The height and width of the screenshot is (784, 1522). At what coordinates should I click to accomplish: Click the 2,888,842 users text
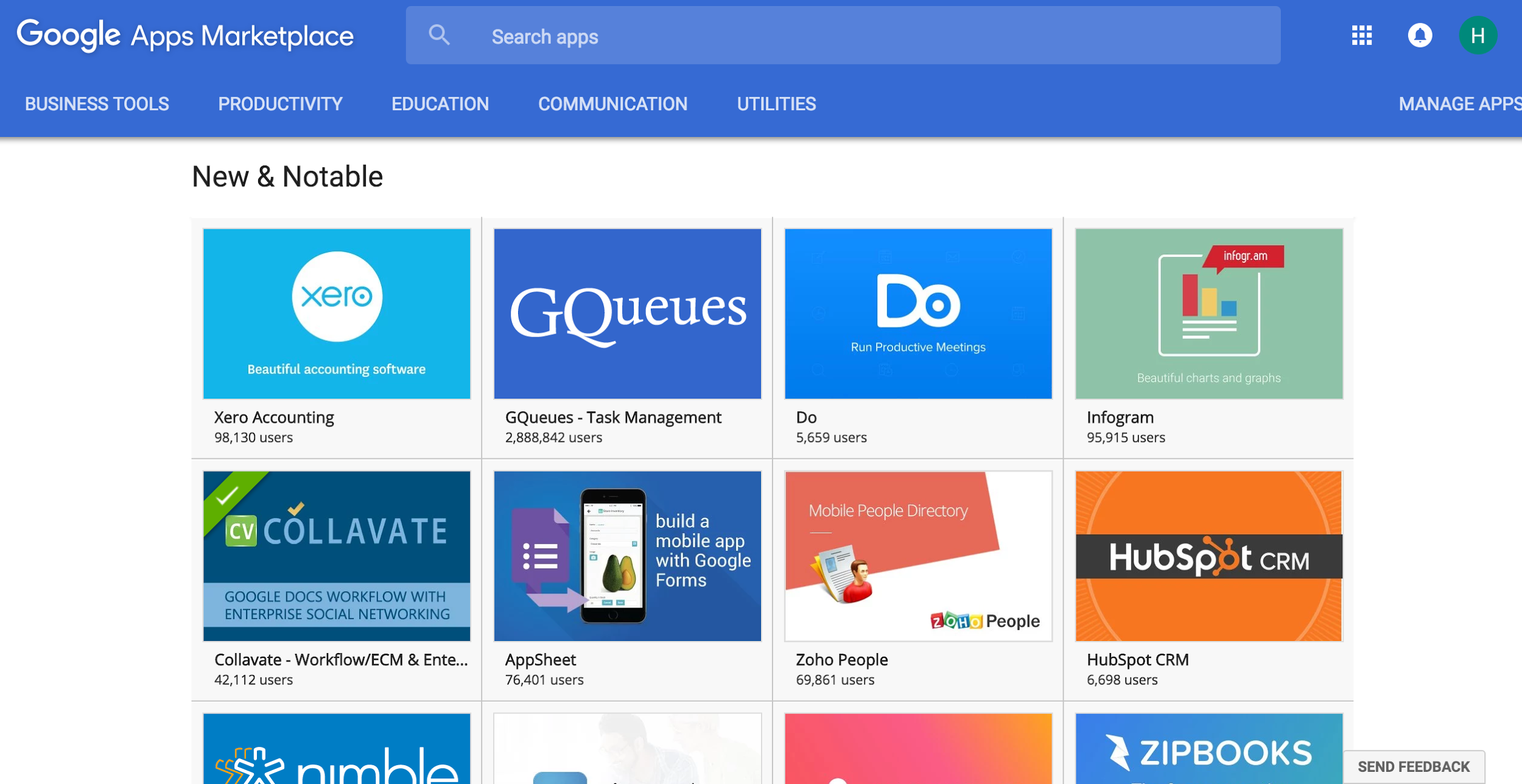(x=553, y=438)
